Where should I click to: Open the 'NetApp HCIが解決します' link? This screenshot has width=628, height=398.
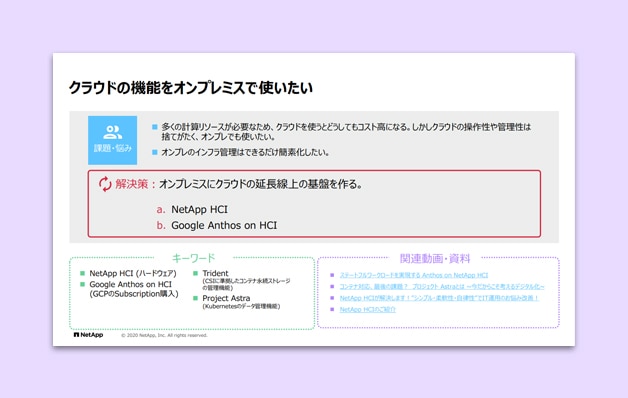click(439, 298)
